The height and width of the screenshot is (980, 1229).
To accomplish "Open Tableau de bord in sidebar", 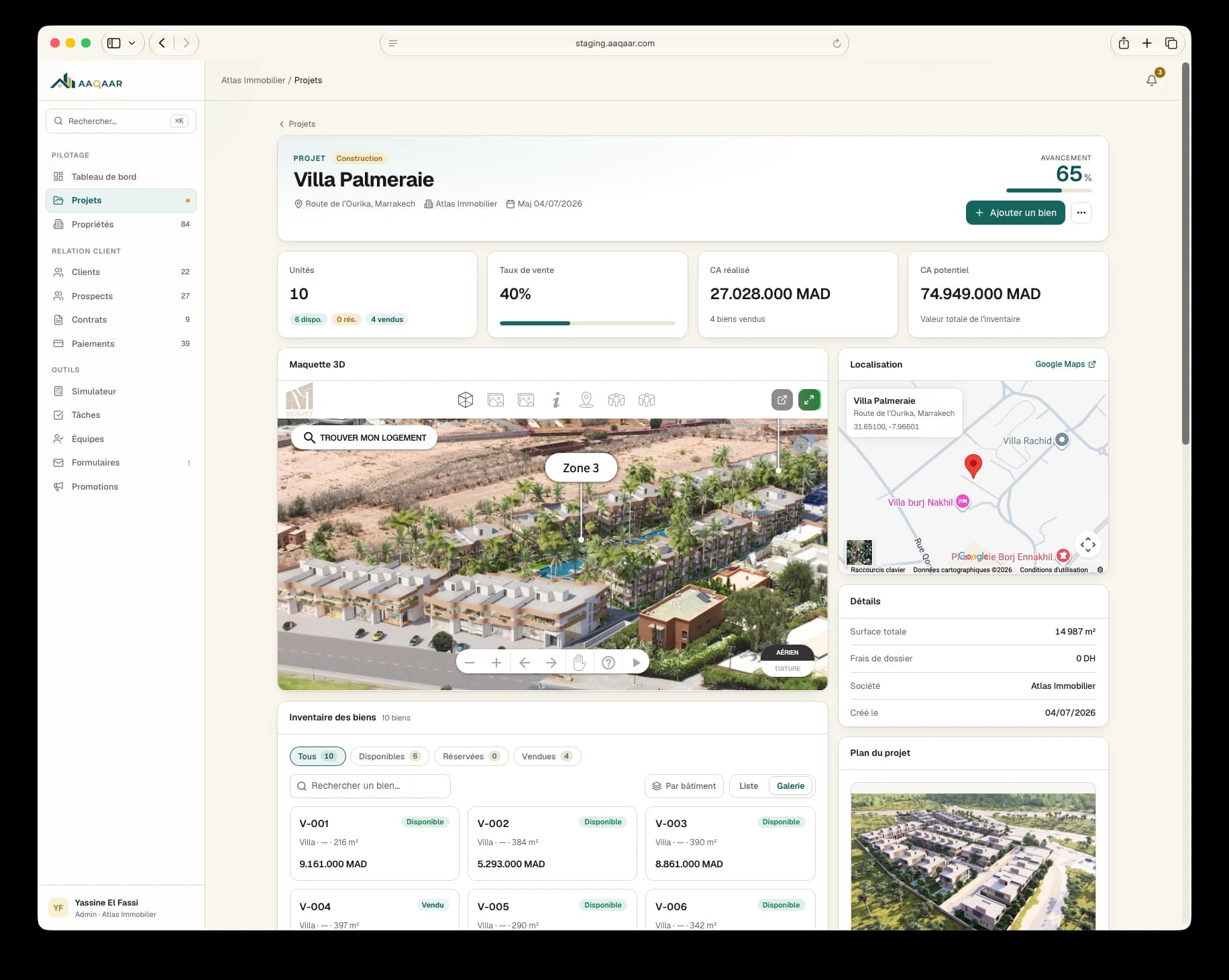I will pos(121,176).
